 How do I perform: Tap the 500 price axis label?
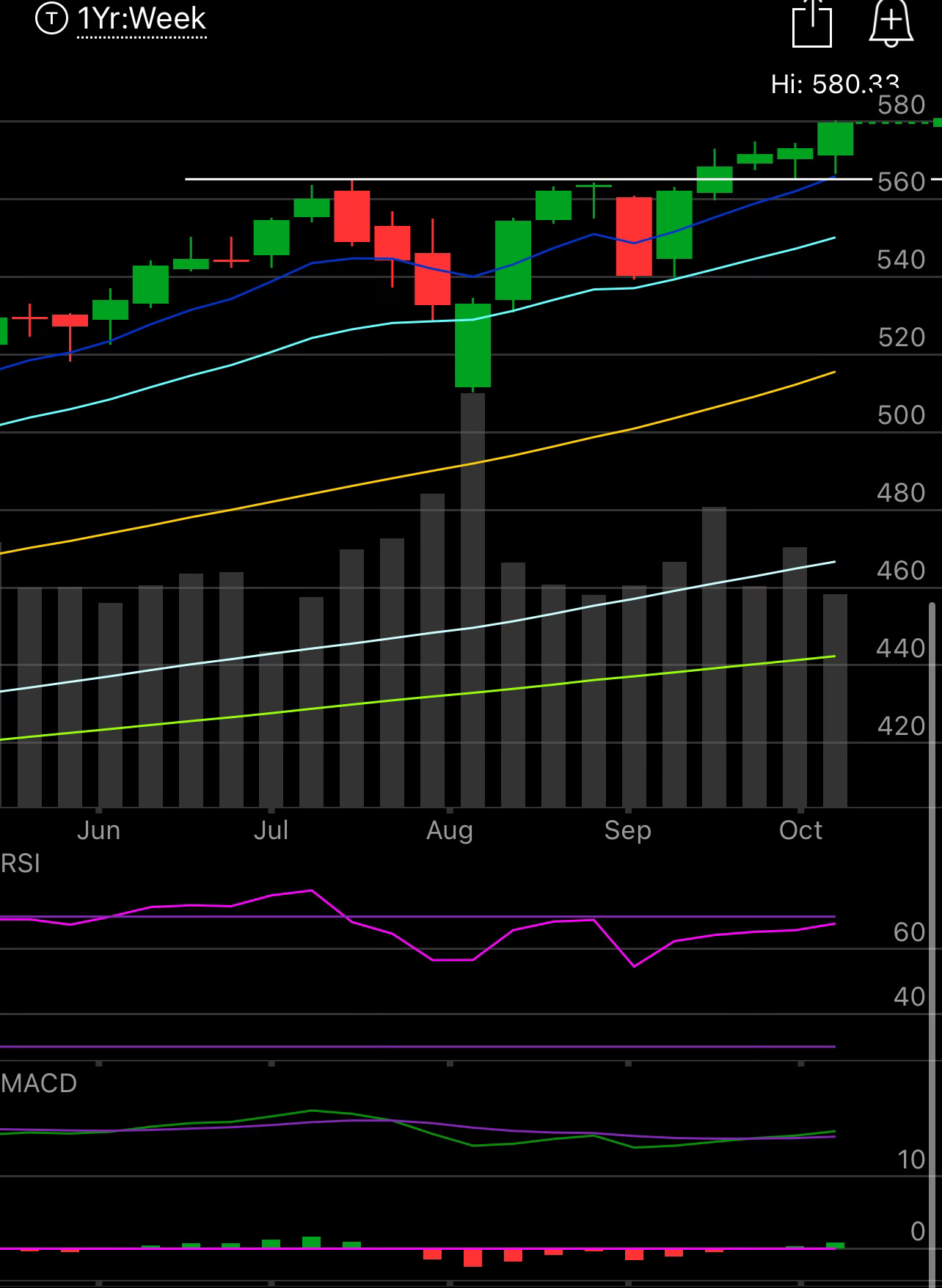click(x=901, y=415)
